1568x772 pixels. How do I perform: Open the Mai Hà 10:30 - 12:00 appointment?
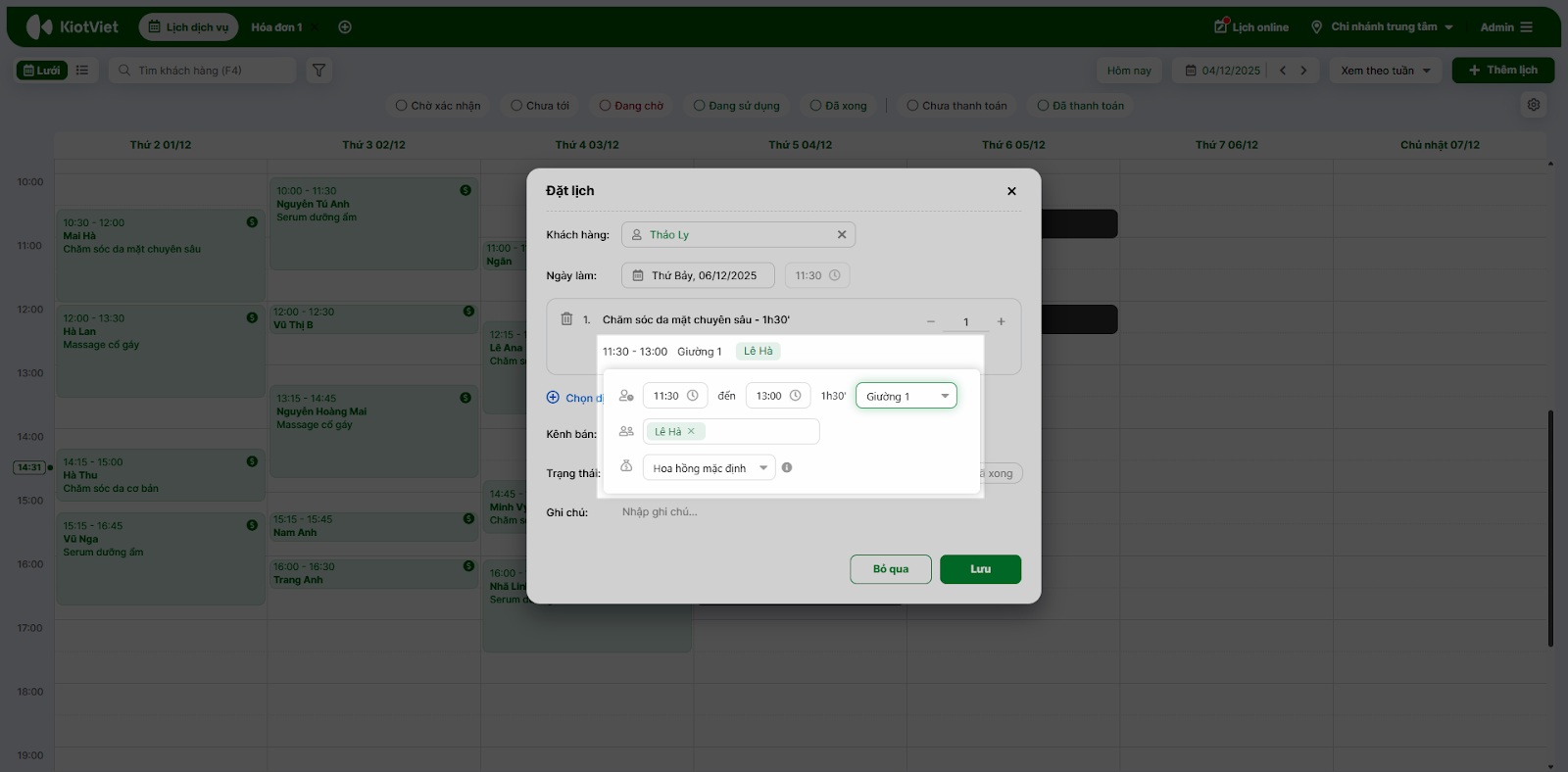[x=161, y=255]
